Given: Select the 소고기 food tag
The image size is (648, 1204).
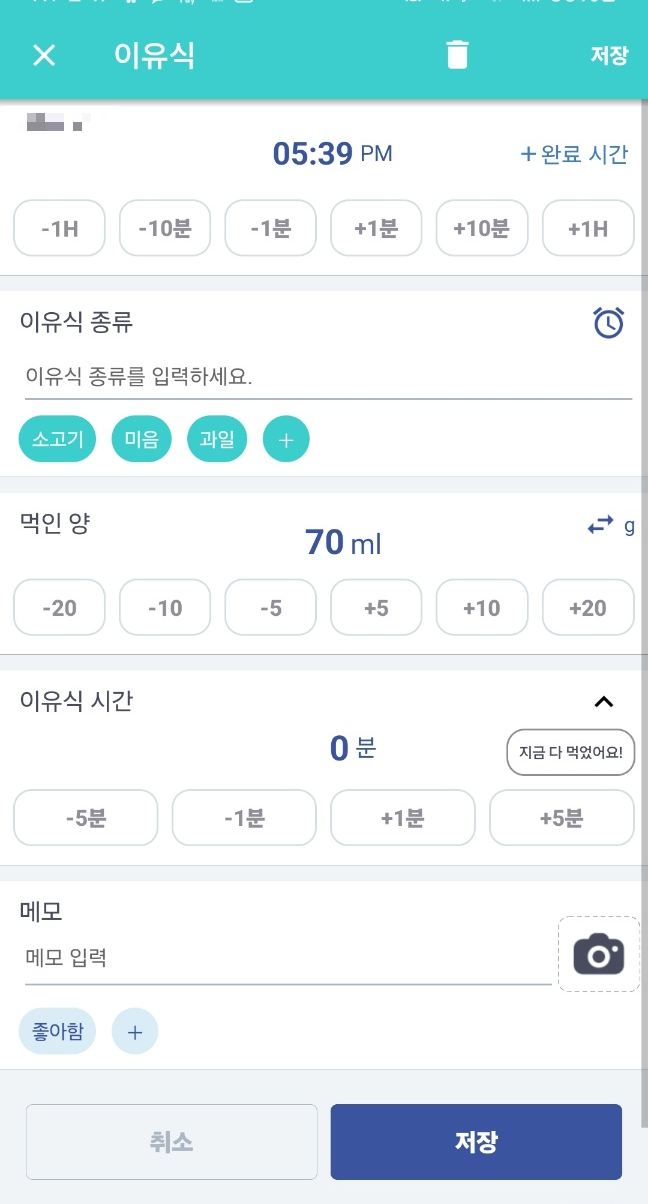Looking at the screenshot, I should click(x=57, y=438).
